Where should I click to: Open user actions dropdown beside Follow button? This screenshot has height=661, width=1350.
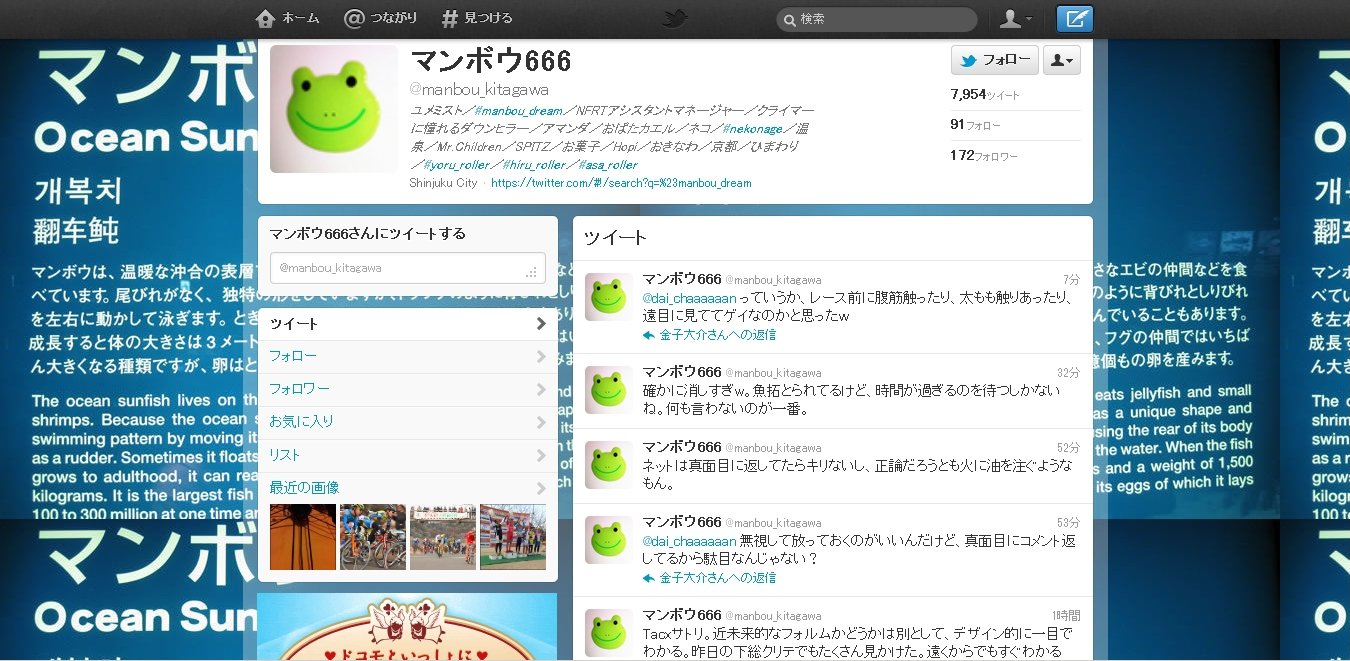coord(1061,61)
